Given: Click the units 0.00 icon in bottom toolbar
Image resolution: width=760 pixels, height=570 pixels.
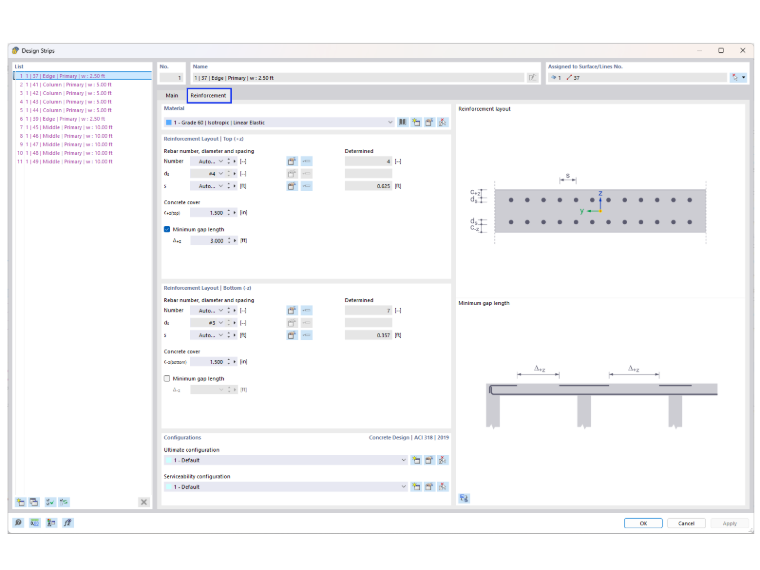Looking at the screenshot, I should (34, 522).
